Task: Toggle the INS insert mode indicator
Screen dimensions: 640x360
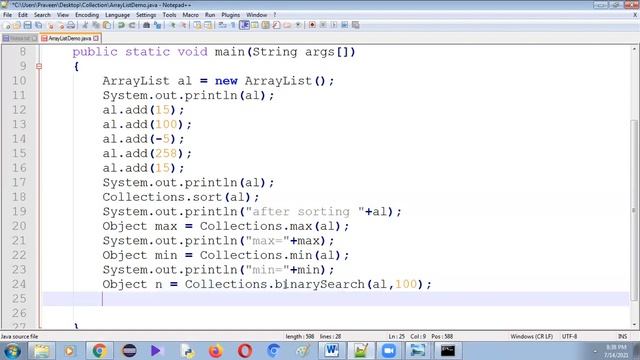Action: pyautogui.click(x=622, y=336)
